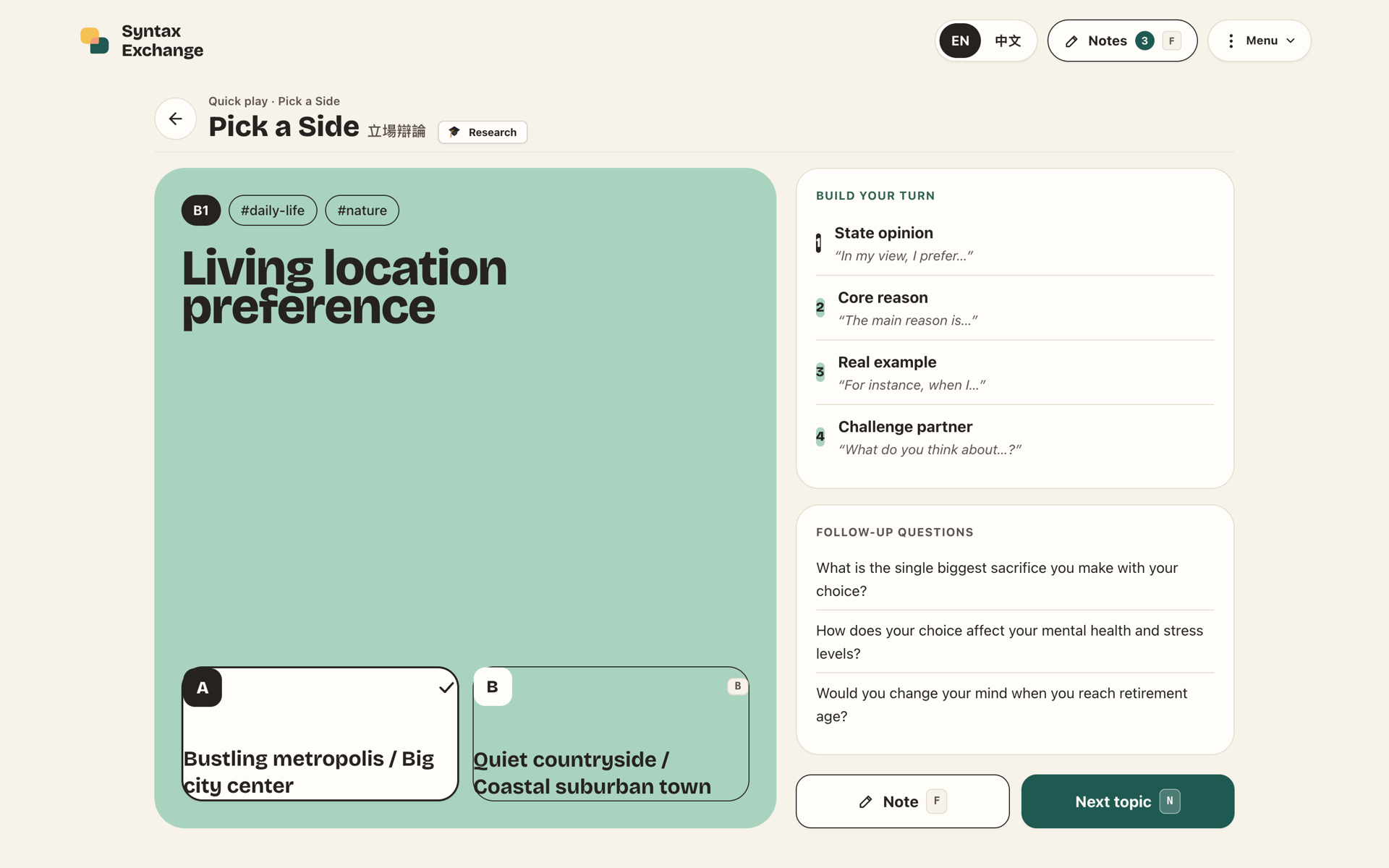Choose Quiet countryside option B
The image size is (1389, 868).
coord(611,733)
